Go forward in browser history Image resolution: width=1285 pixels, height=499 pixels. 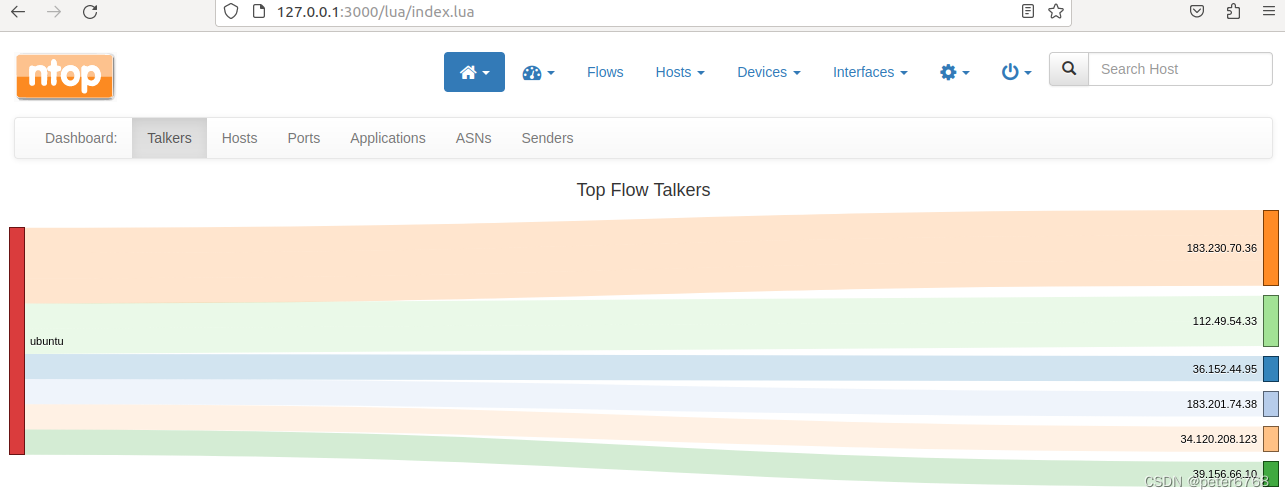coord(54,12)
